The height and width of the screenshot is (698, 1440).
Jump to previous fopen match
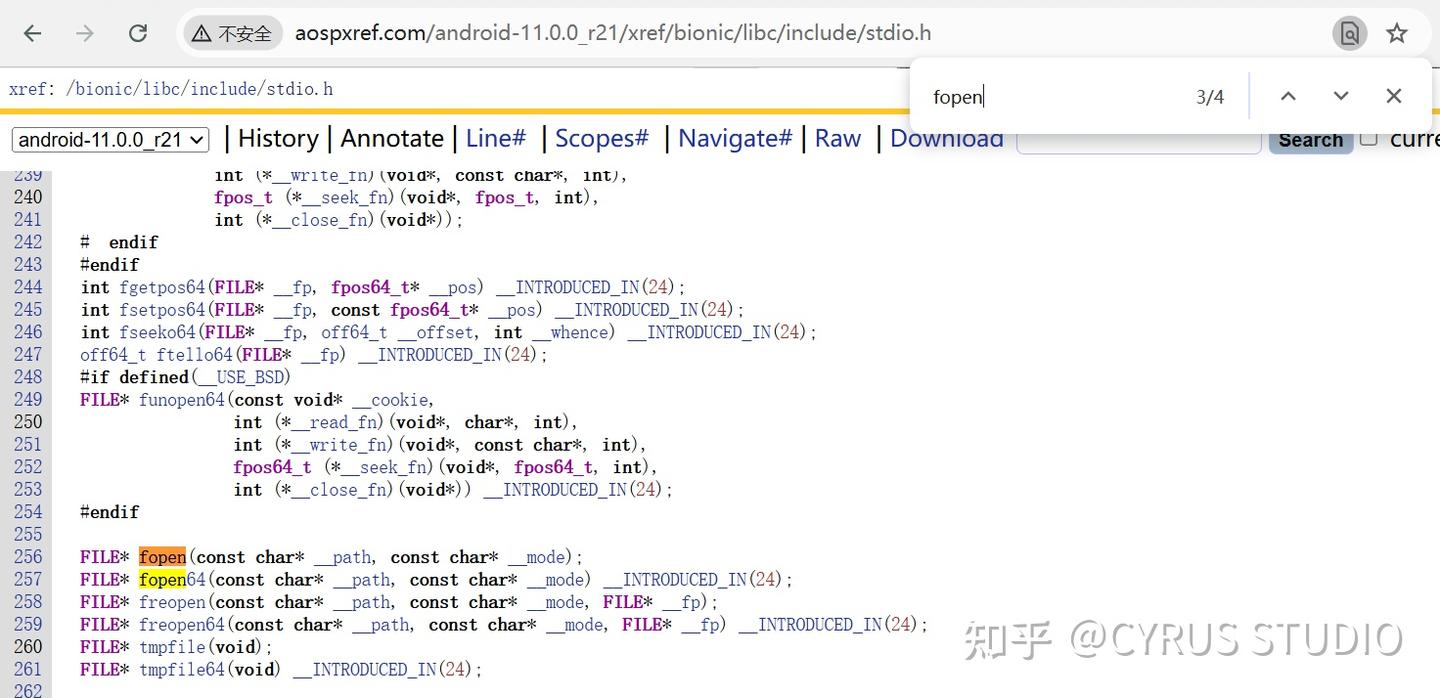coord(1288,96)
